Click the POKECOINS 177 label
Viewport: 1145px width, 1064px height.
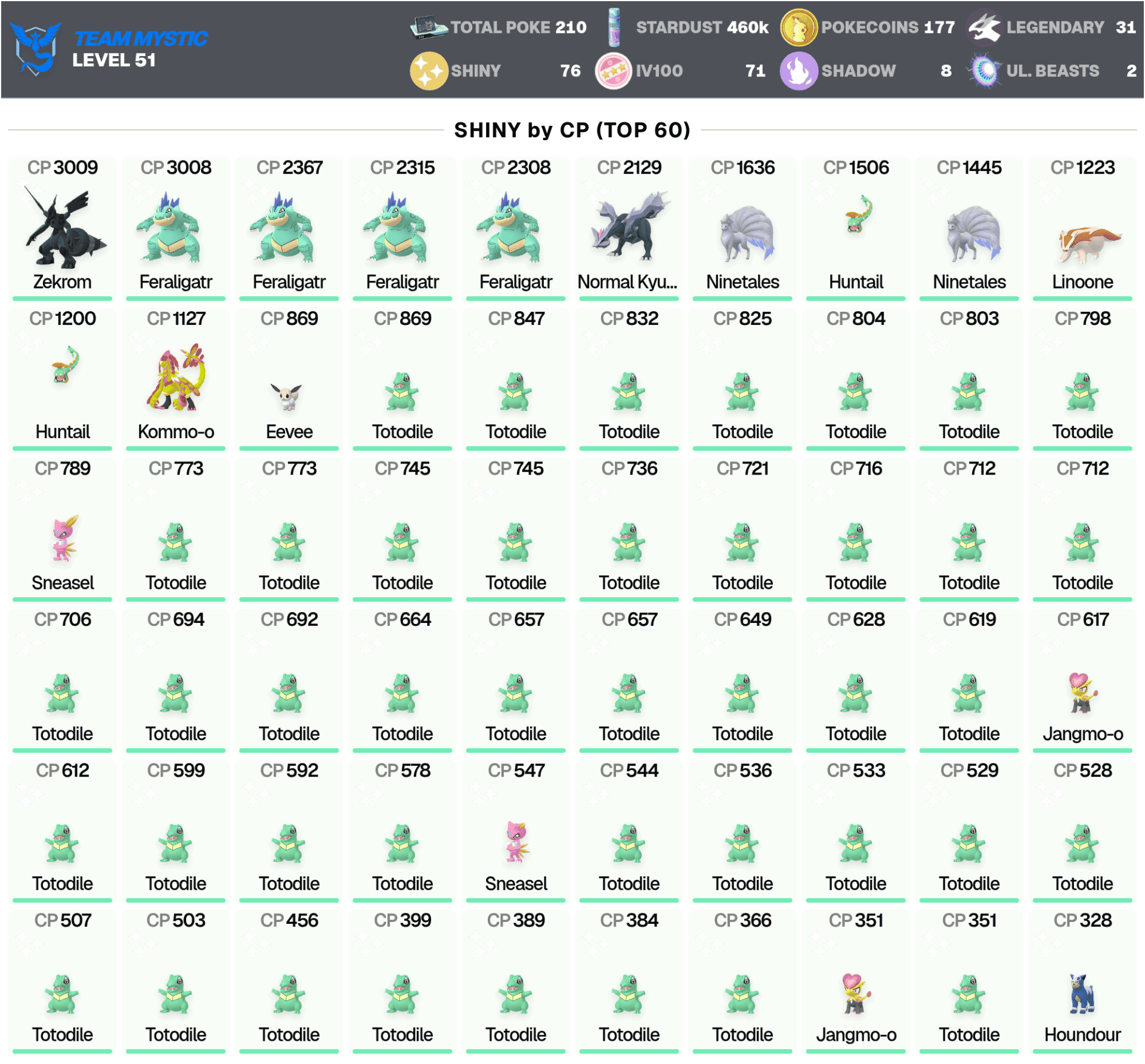887,27
